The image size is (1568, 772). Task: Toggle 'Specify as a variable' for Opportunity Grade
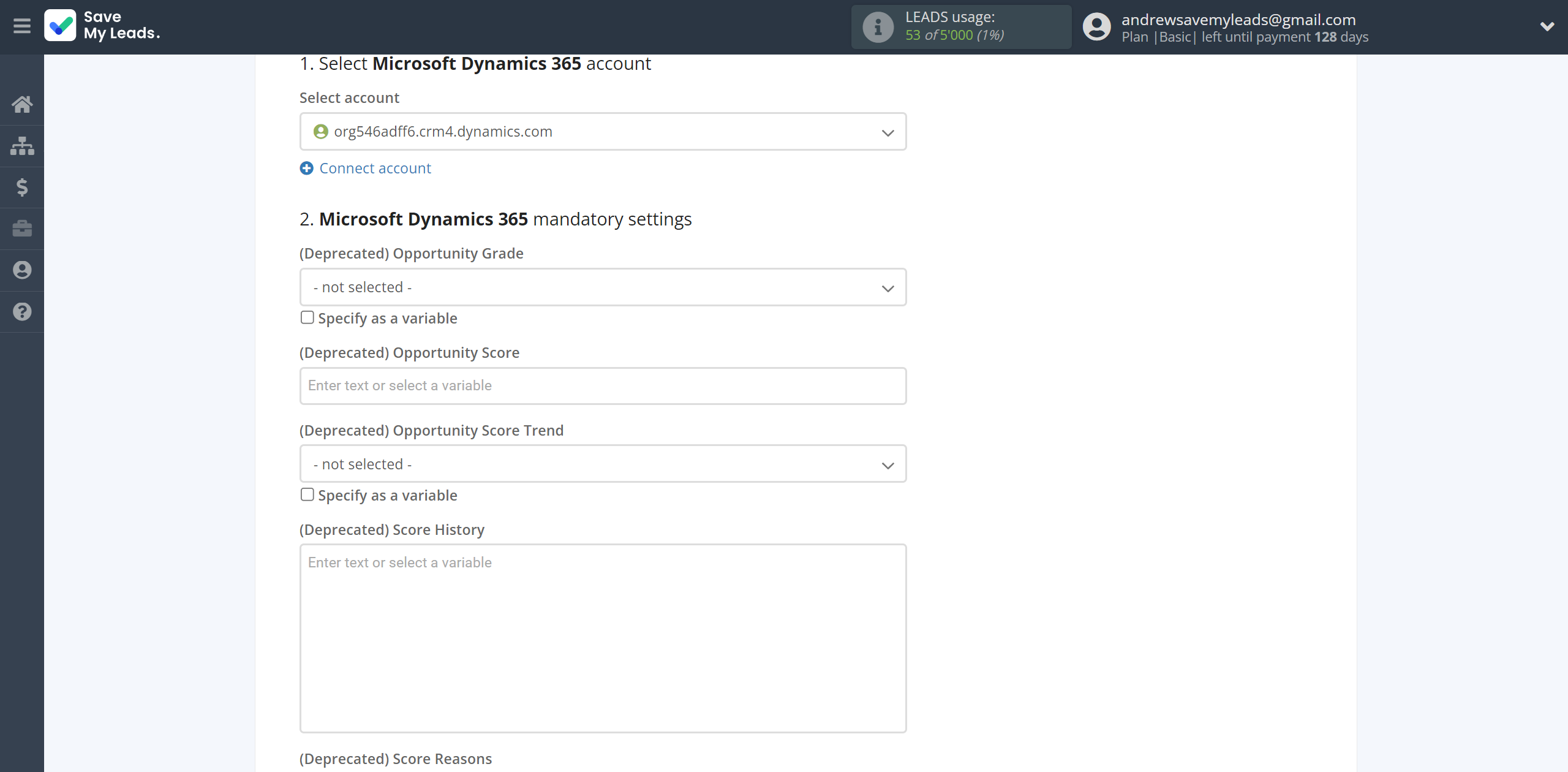tap(307, 318)
